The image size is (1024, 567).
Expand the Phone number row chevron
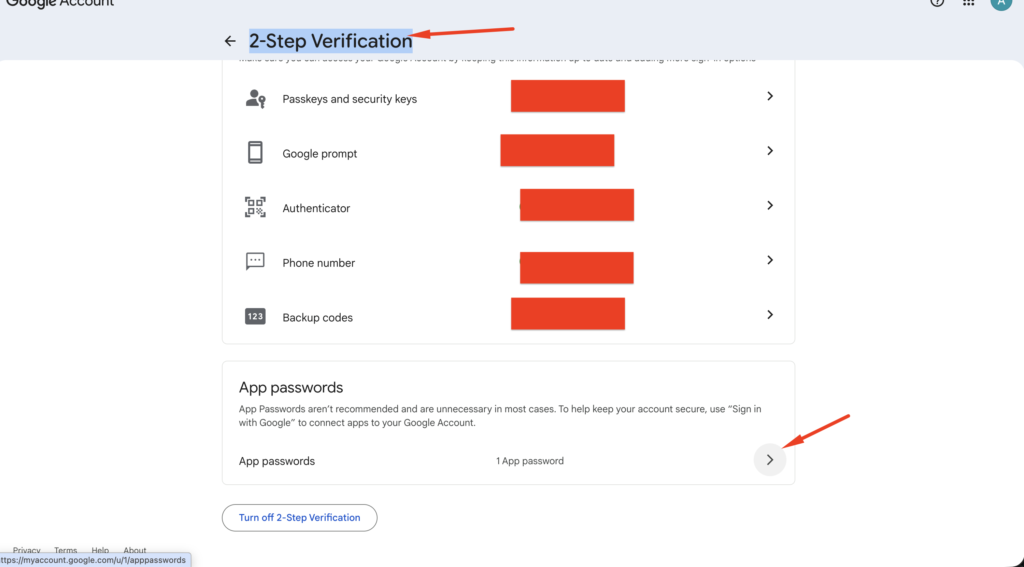(x=770, y=260)
